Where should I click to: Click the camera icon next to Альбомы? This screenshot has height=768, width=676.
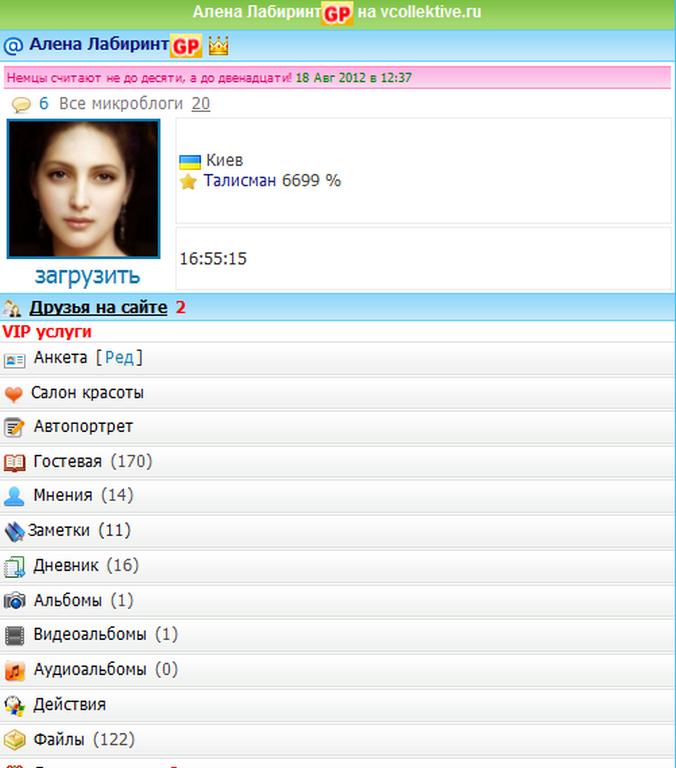14,601
